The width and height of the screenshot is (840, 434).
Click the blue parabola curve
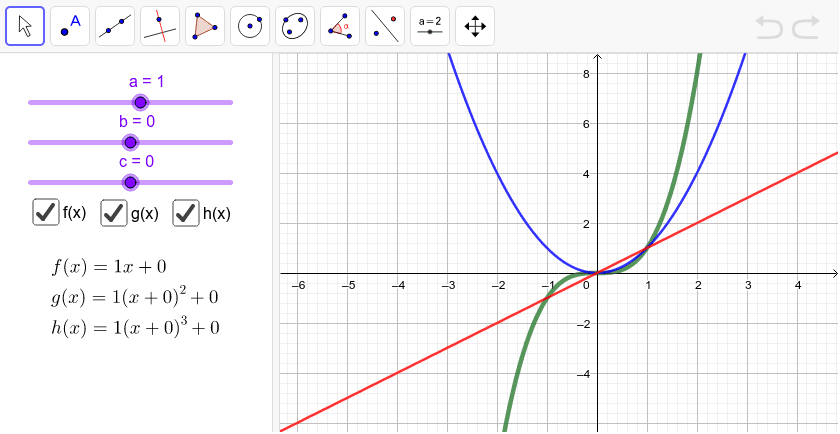[x=498, y=172]
